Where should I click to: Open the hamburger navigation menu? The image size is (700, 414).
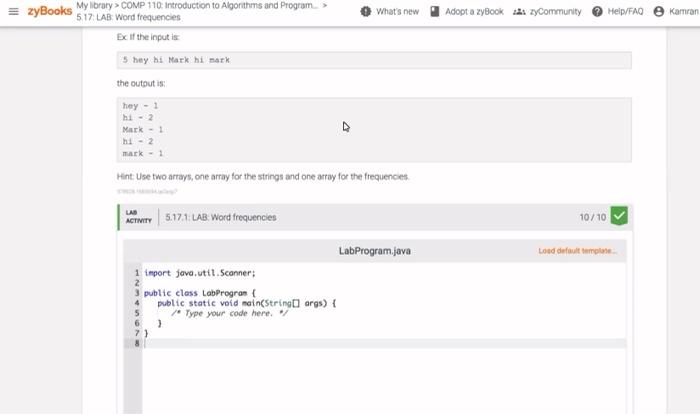click(x=14, y=11)
